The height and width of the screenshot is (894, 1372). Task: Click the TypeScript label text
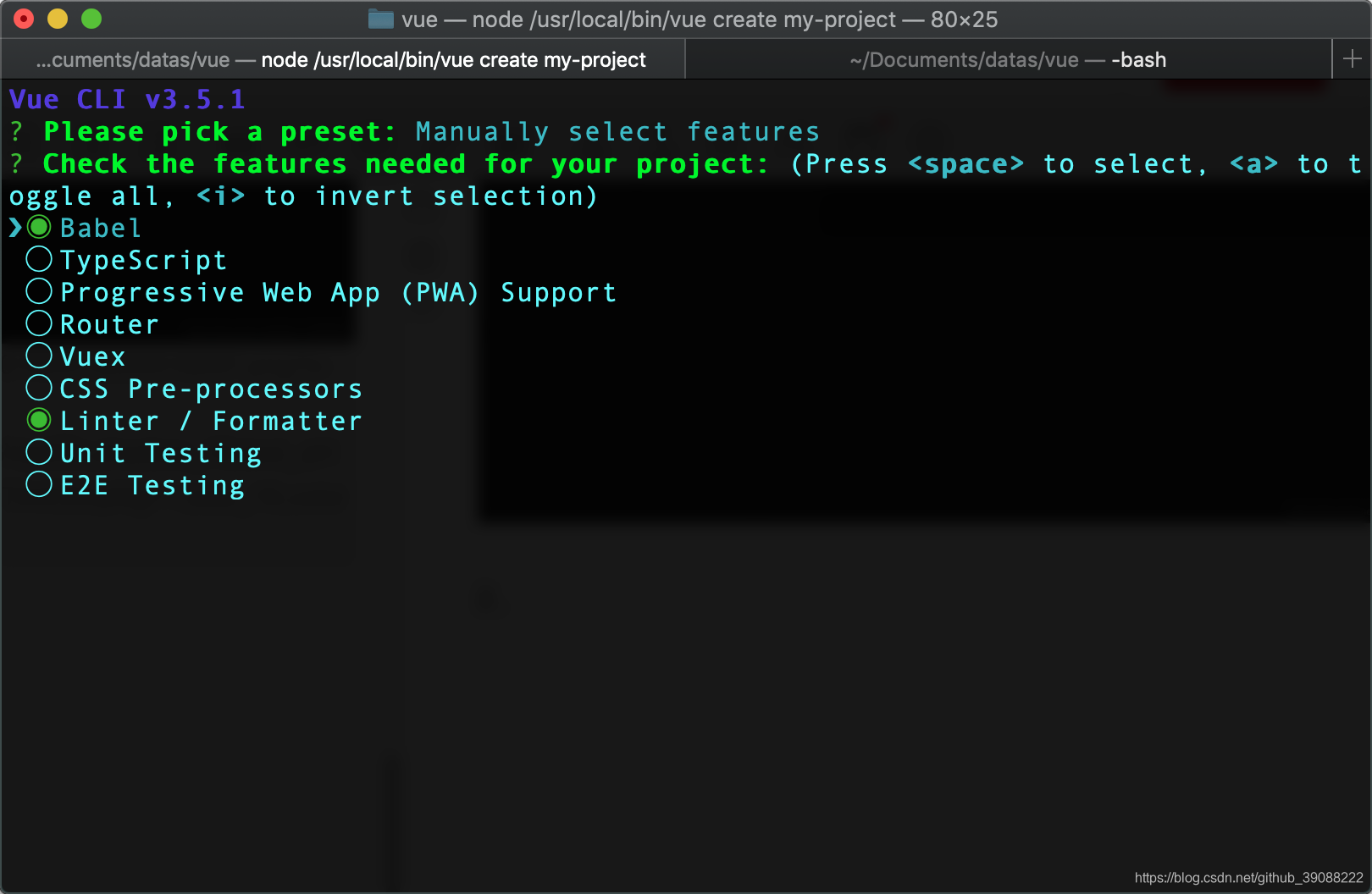tap(143, 261)
